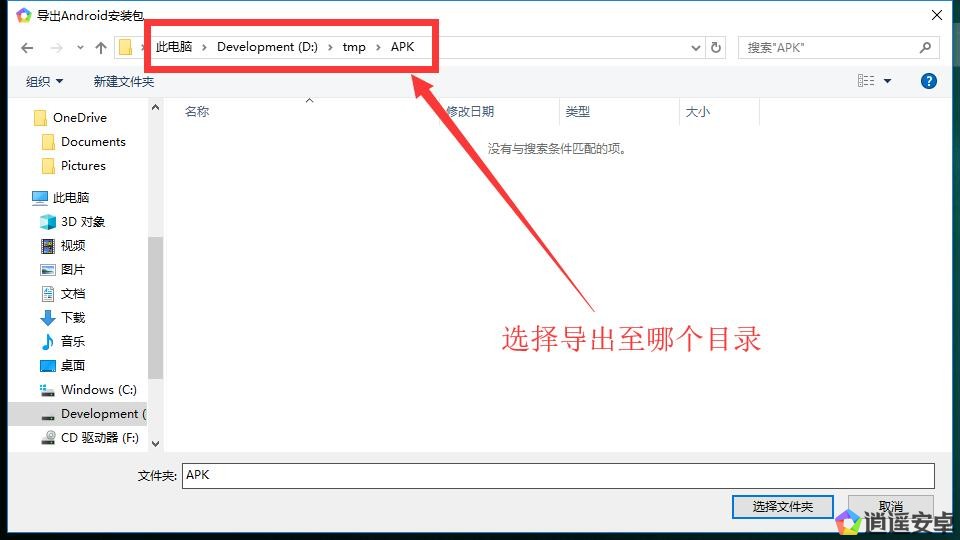
Task: Refresh the current folder view
Action: [x=716, y=48]
